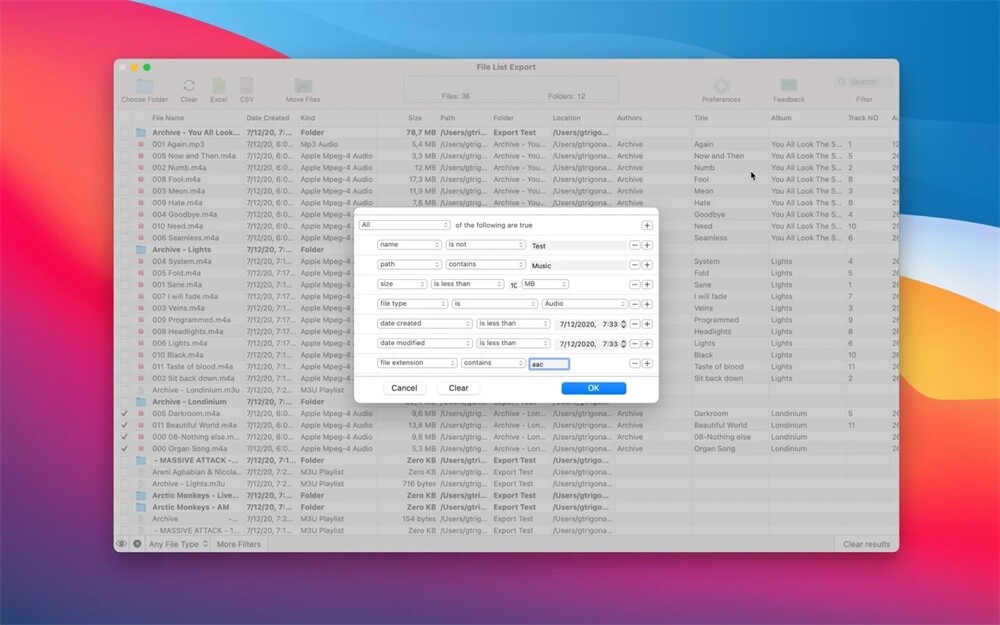Add a rule via the top plus button
This screenshot has width=1000, height=625.
[647, 225]
